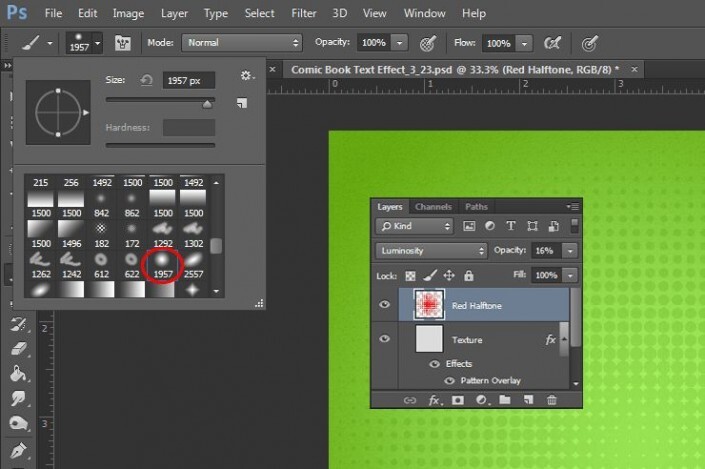Select the Pen tool in the toolbox
The width and height of the screenshot is (705, 469).
coord(16,450)
